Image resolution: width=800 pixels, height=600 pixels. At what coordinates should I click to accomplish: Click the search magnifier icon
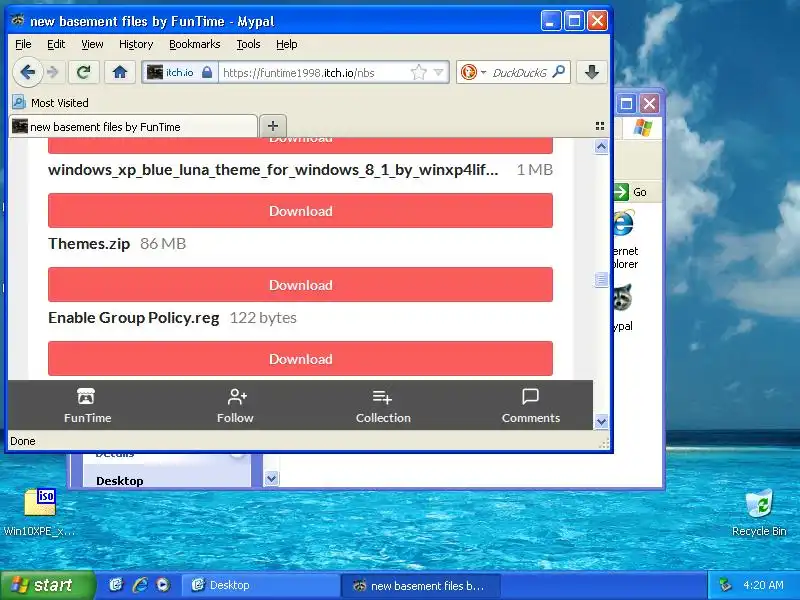click(x=559, y=72)
